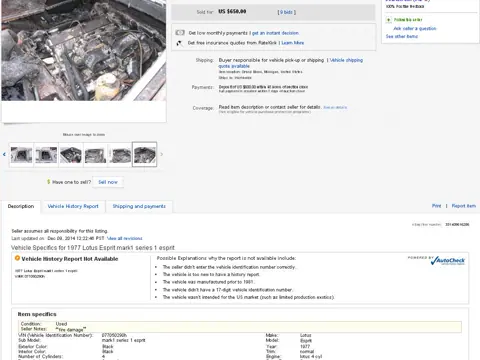480x360 pixels.
Task: Open 'See other items' link
Action: 402,36
